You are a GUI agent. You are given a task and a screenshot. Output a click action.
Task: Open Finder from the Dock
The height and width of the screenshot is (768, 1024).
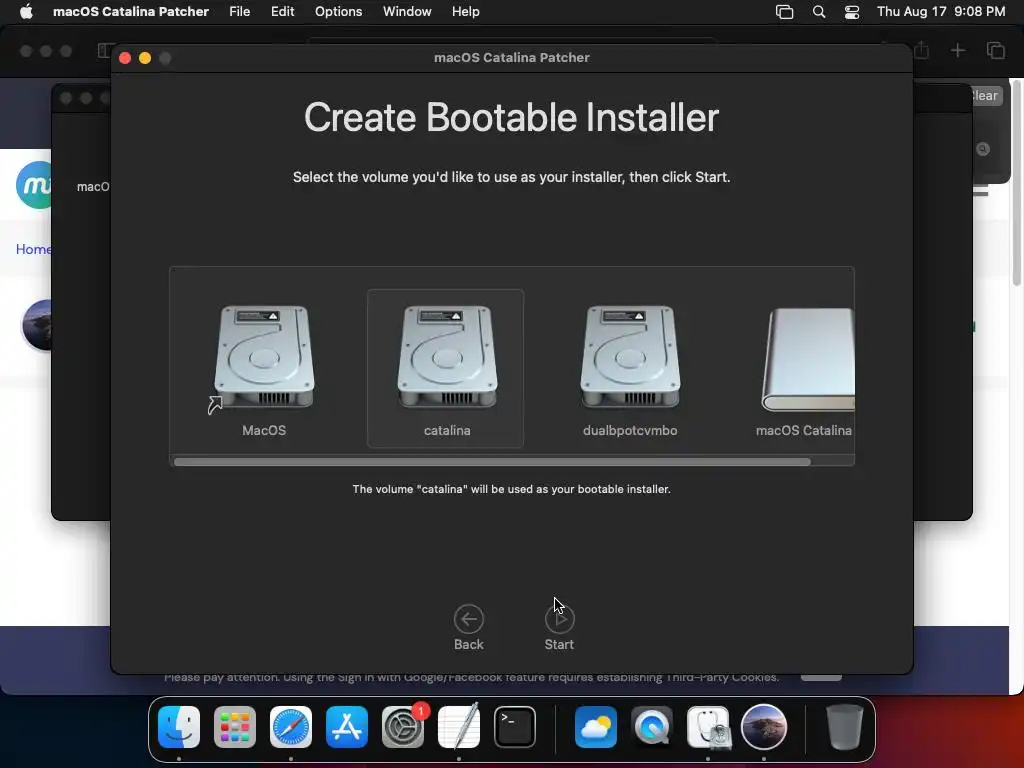tap(179, 727)
